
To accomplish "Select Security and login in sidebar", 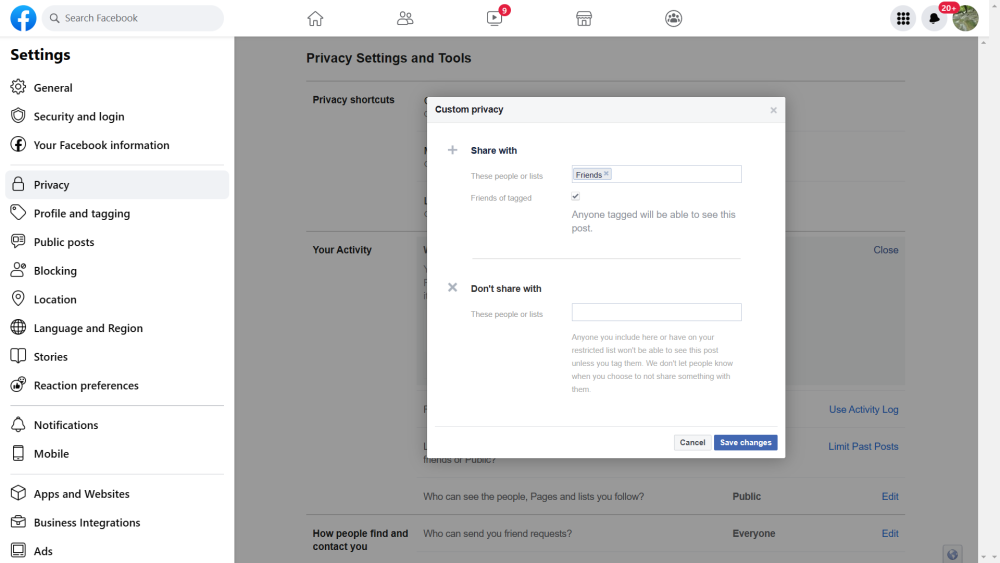I will coord(79,116).
